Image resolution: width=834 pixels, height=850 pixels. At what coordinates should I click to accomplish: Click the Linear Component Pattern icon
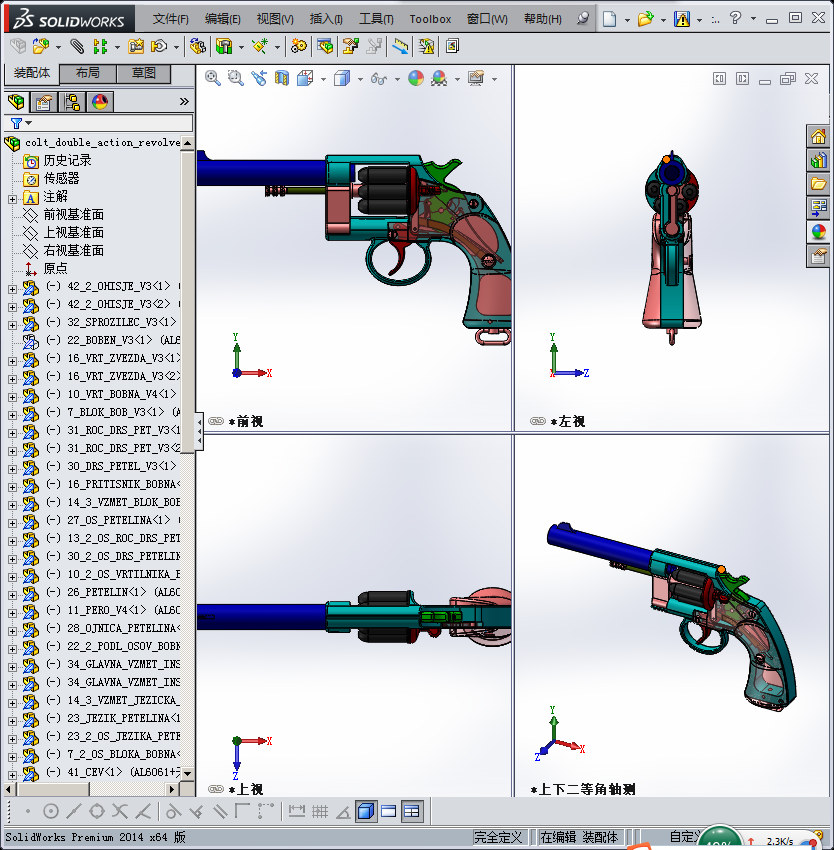click(100, 47)
